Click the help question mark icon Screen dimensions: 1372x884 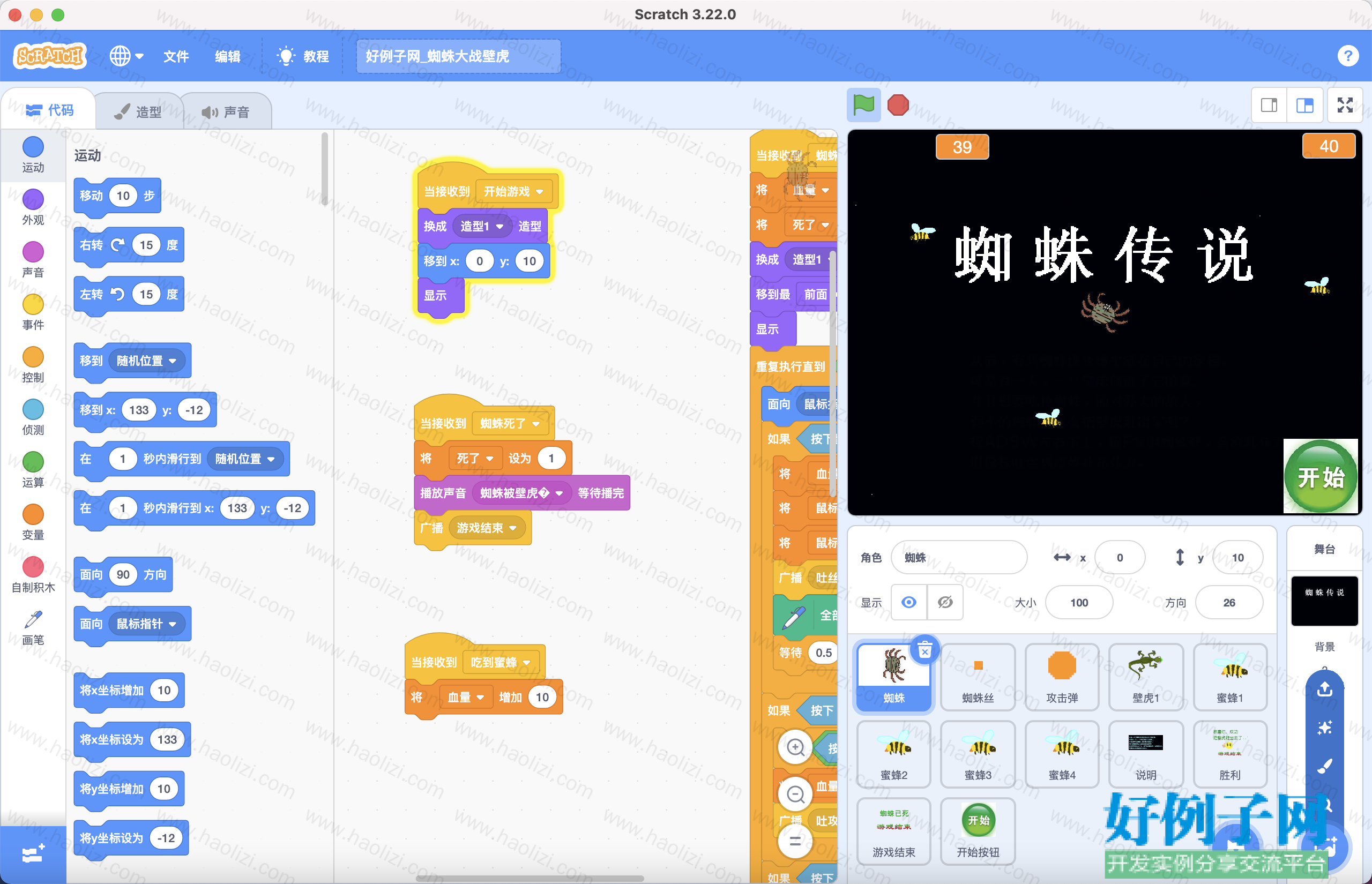[1347, 56]
